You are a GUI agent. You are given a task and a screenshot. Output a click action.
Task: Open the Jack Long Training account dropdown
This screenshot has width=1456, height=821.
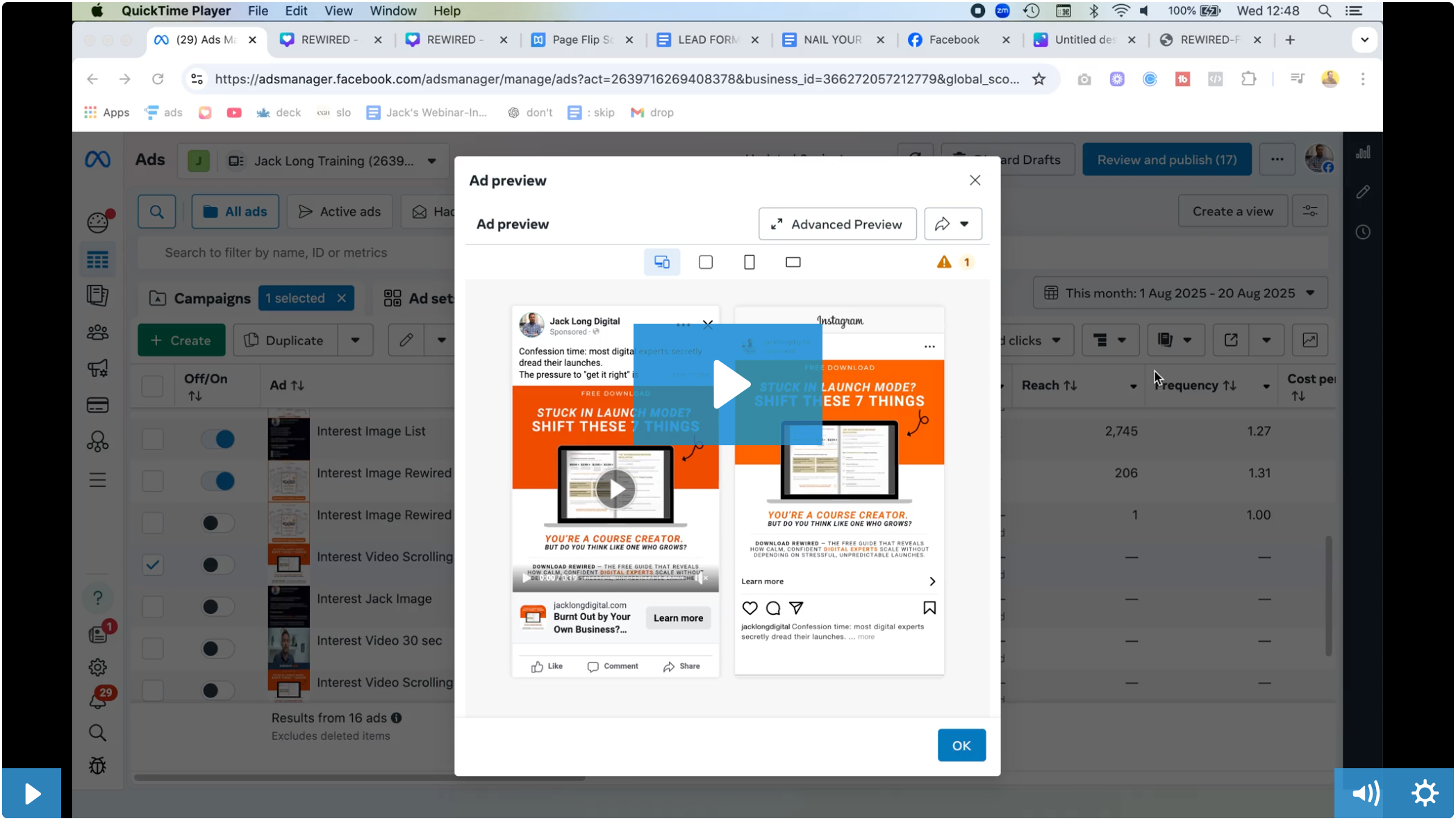[x=431, y=161]
